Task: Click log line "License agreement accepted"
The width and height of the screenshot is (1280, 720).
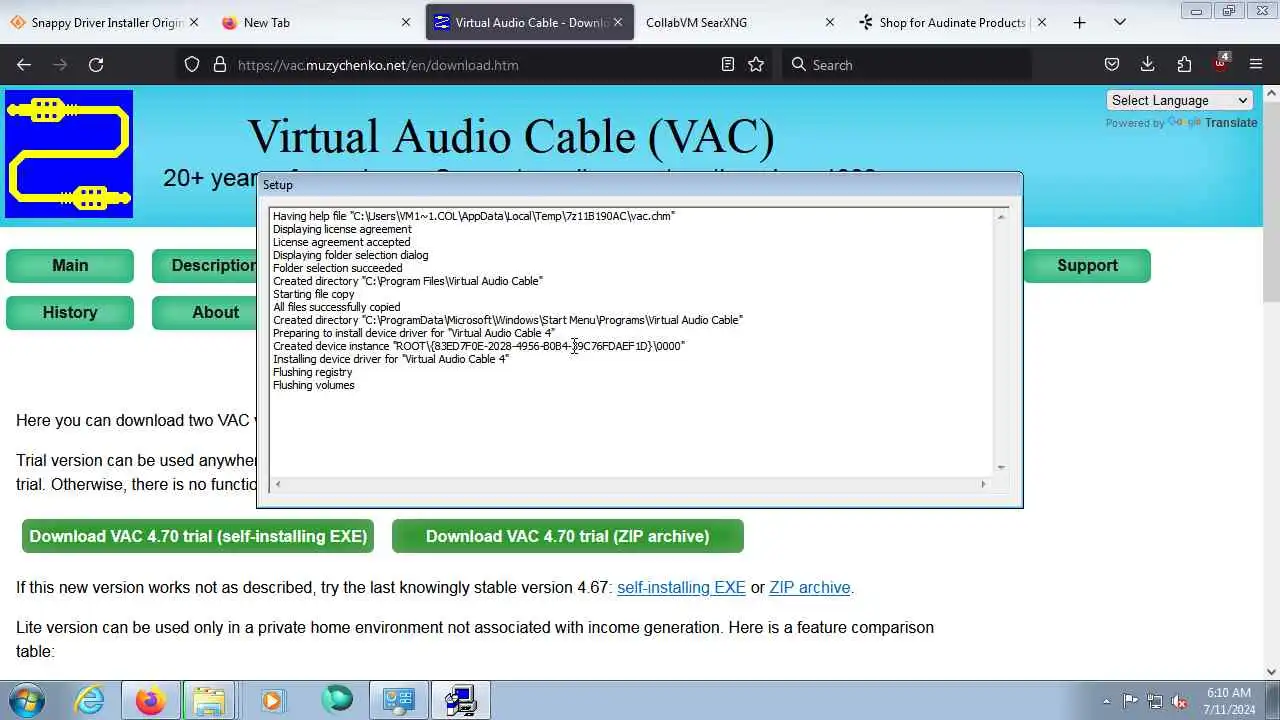Action: point(342,242)
